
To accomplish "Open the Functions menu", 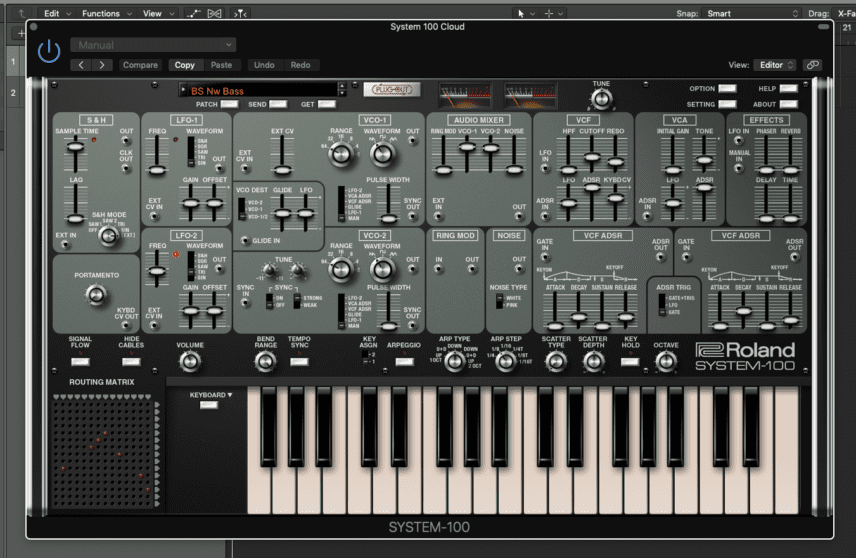I will (x=106, y=13).
